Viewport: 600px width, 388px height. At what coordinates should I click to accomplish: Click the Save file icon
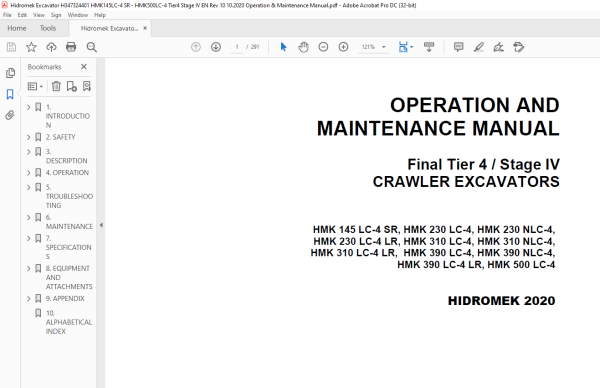pos(11,47)
